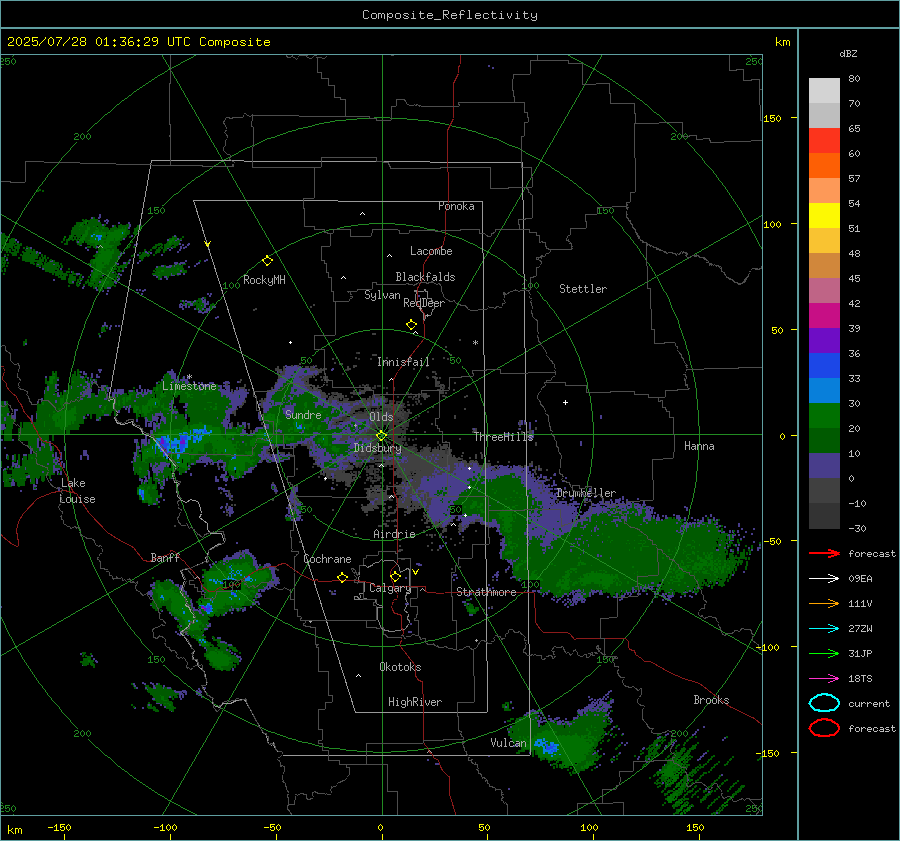Click the Didsbury city label

[x=378, y=448]
